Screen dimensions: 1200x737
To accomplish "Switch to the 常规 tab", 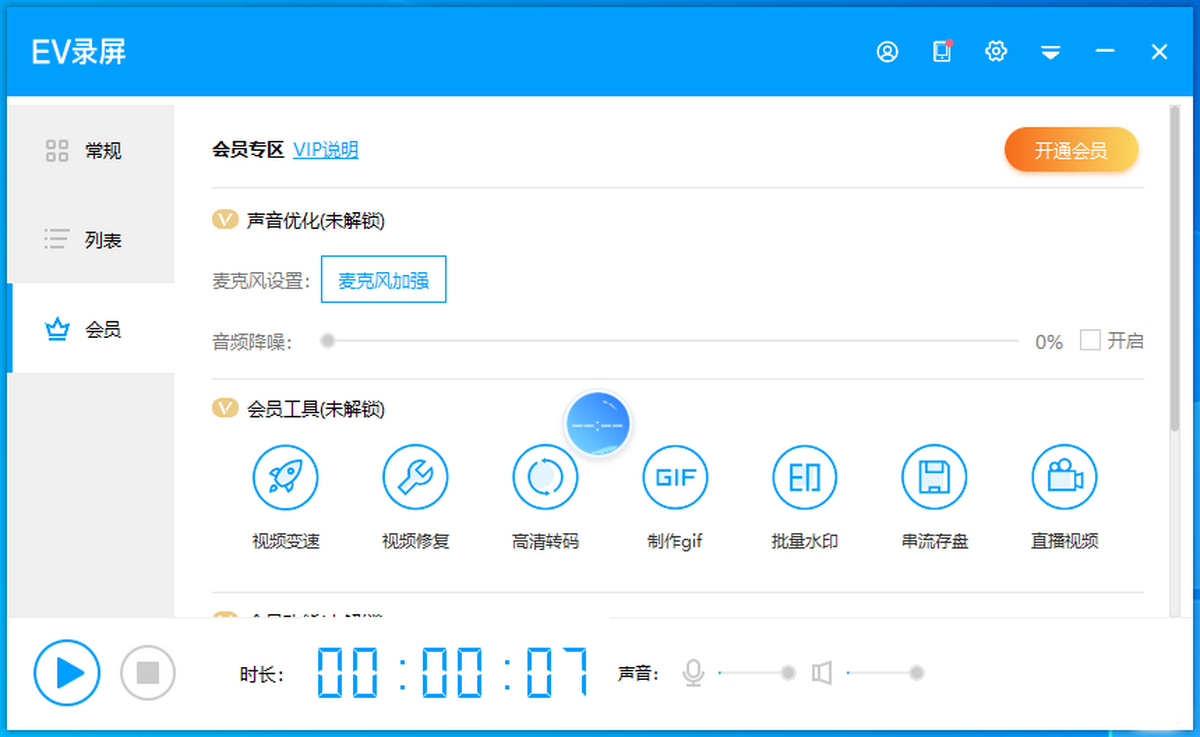I will point(91,151).
